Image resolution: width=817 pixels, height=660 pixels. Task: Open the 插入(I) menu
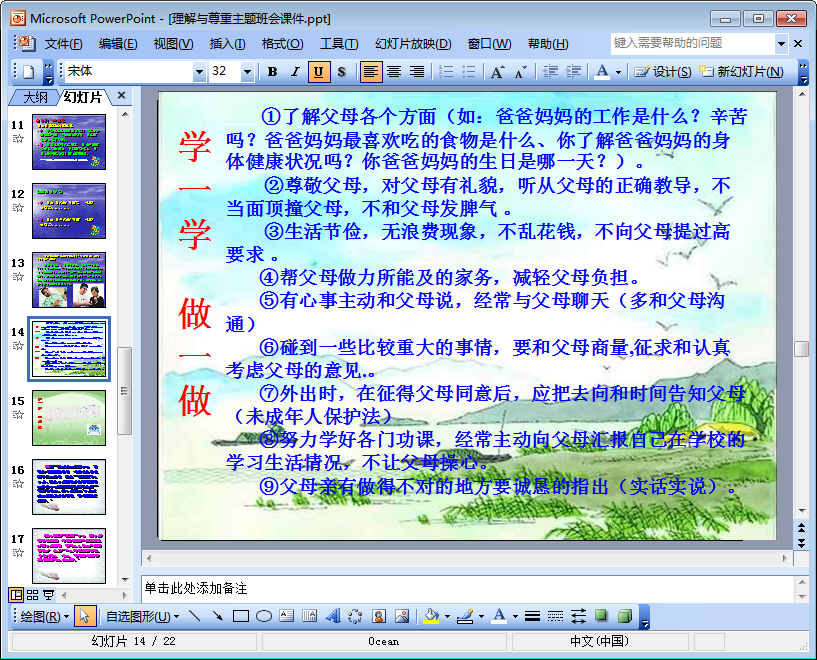click(x=228, y=44)
